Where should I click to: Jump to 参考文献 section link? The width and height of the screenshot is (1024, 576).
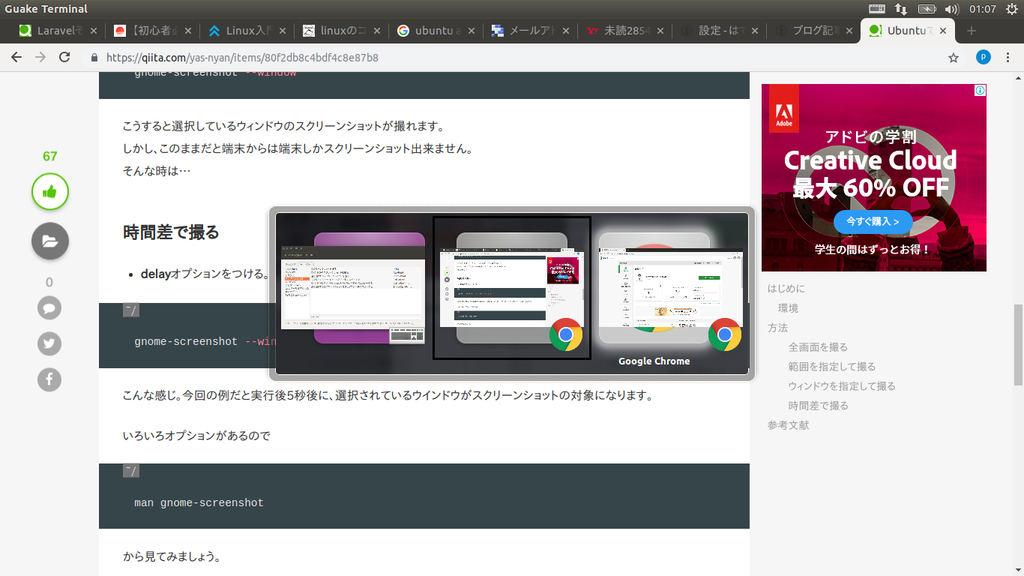click(788, 425)
